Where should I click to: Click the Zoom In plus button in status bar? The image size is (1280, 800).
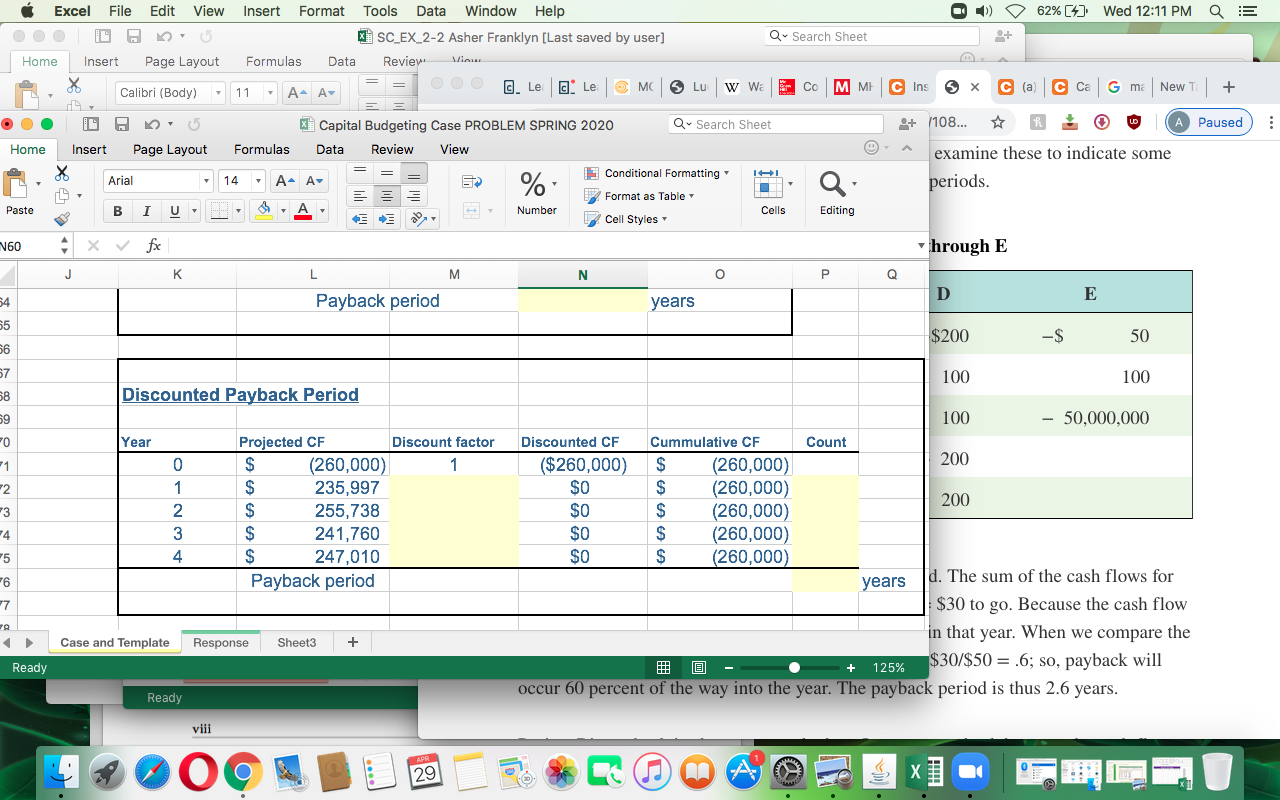coord(851,667)
